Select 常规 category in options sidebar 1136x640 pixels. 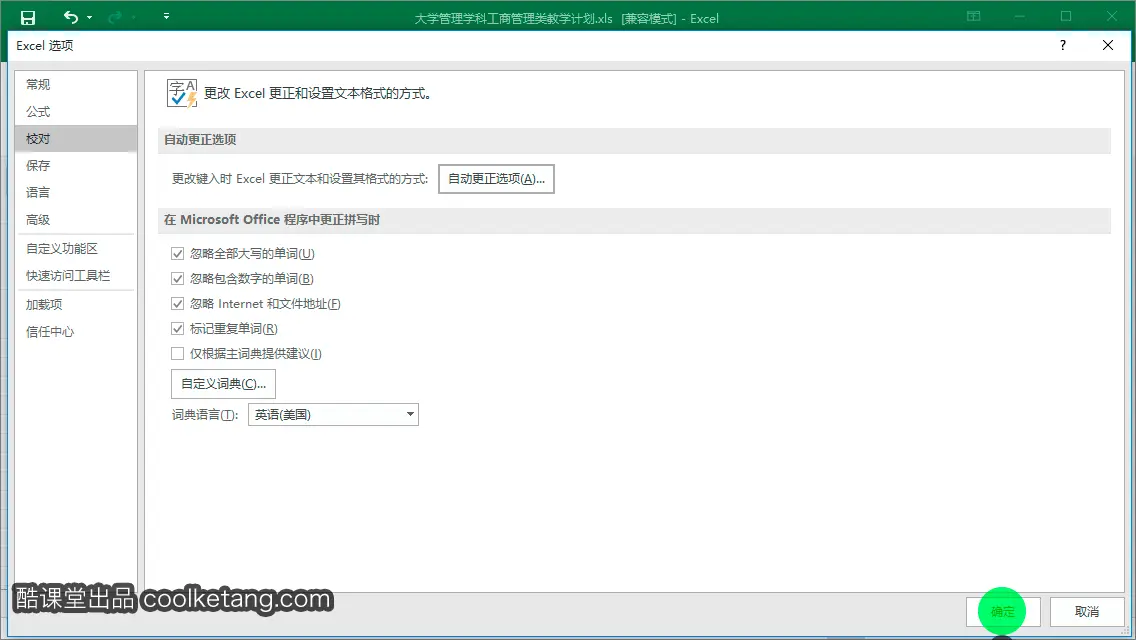coord(75,85)
